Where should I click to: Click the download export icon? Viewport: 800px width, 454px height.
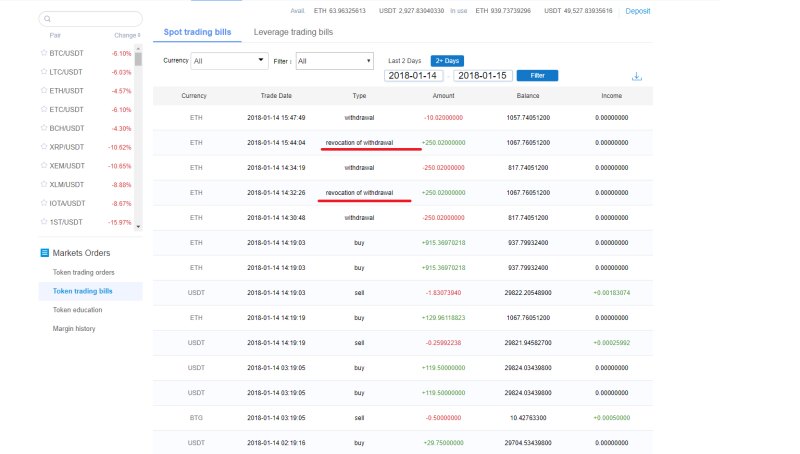click(637, 76)
